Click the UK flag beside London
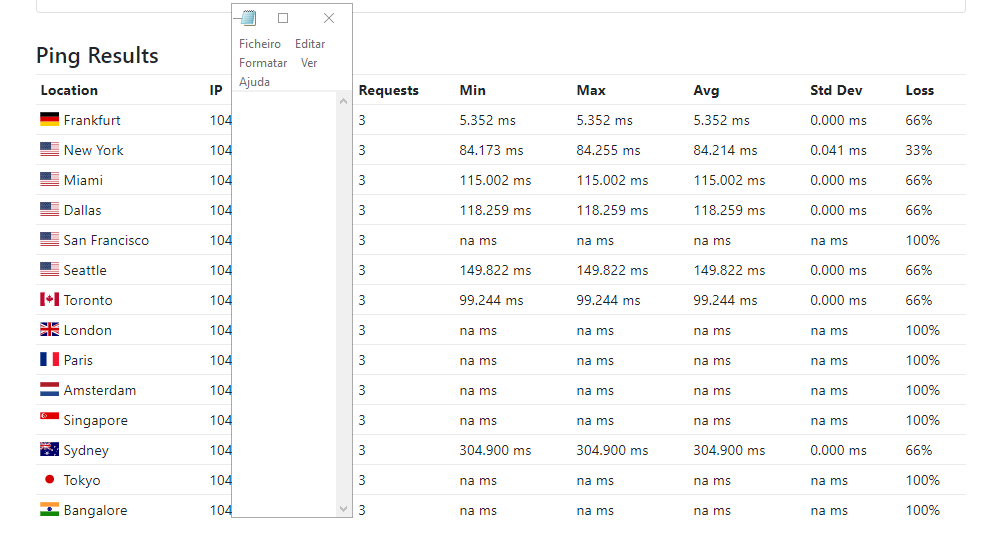 [49, 330]
